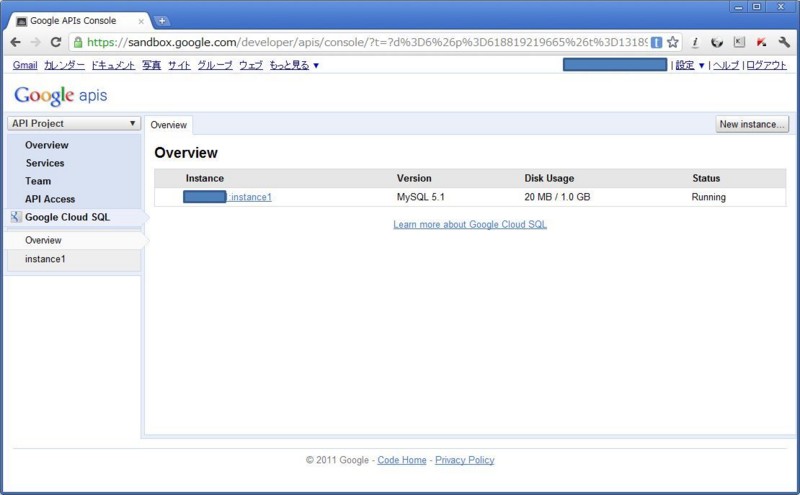Select Overview under Google Cloud SQL
This screenshot has width=800, height=495.
(43, 240)
